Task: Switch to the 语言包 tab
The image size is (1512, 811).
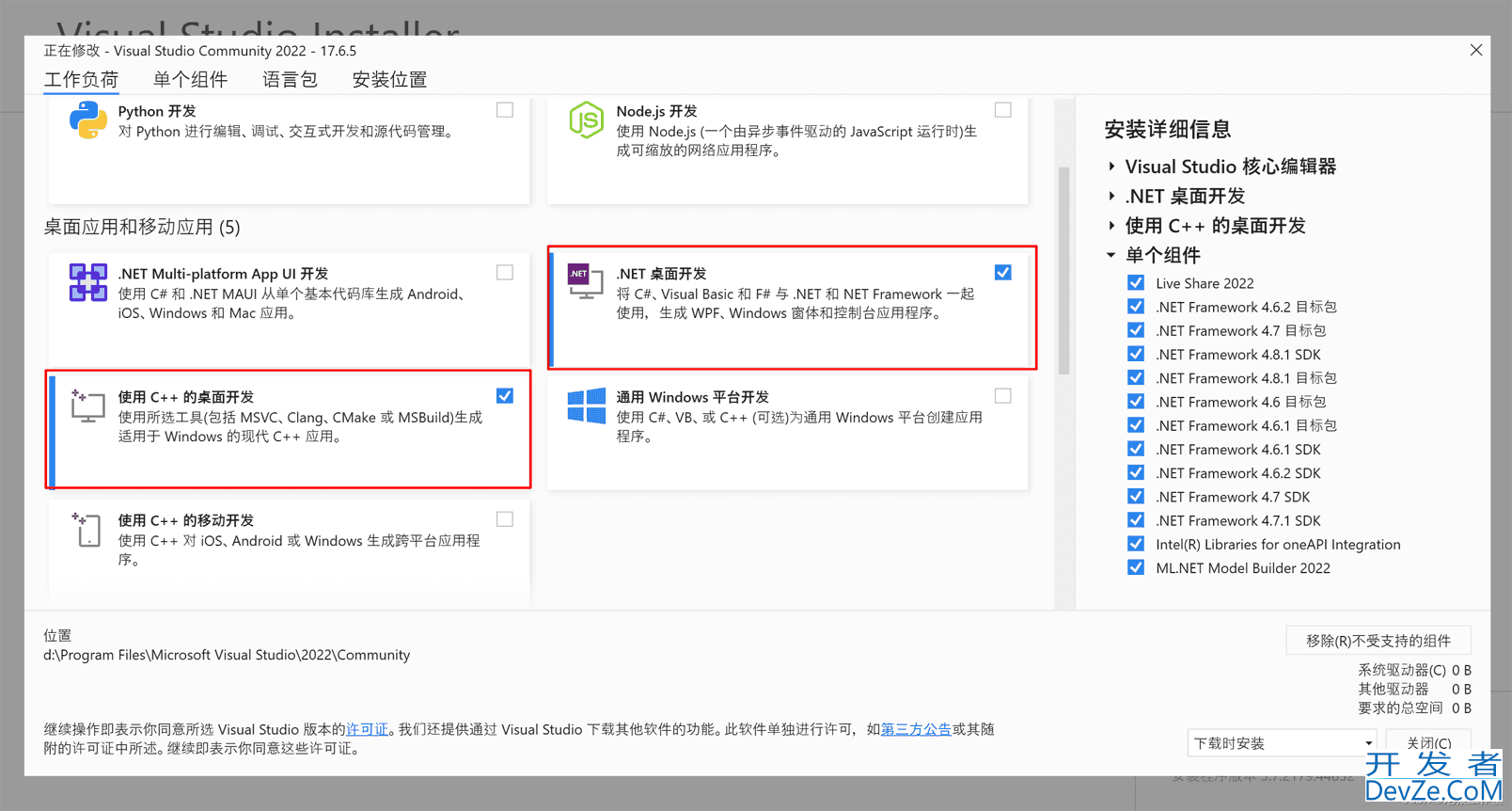Action: pyautogui.click(x=290, y=80)
